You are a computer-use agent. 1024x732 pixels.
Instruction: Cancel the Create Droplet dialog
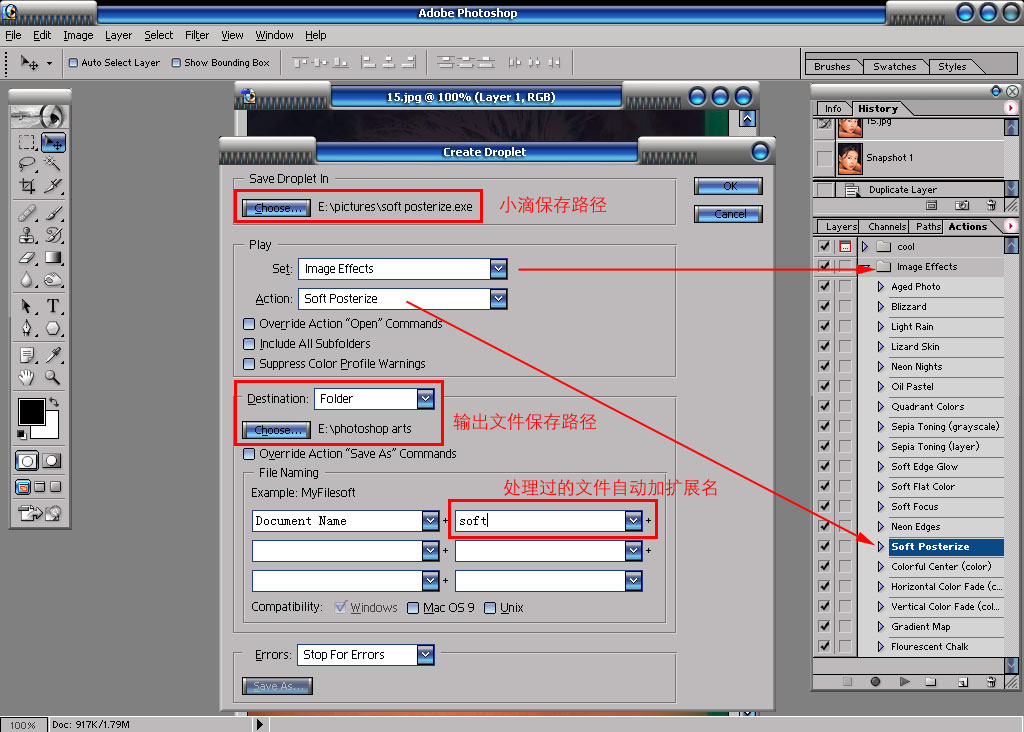click(729, 214)
